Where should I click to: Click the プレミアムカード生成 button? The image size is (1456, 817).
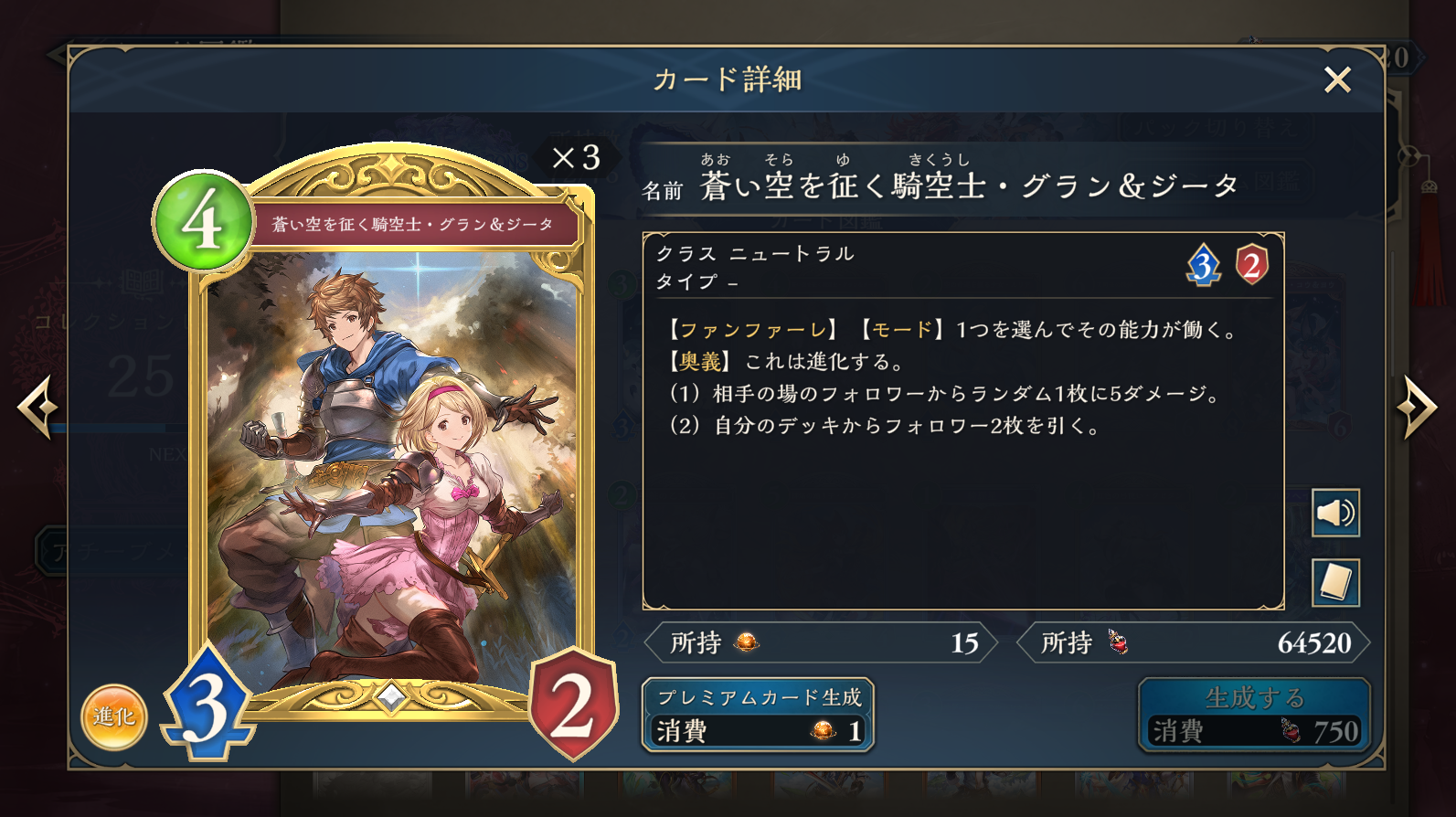[759, 715]
